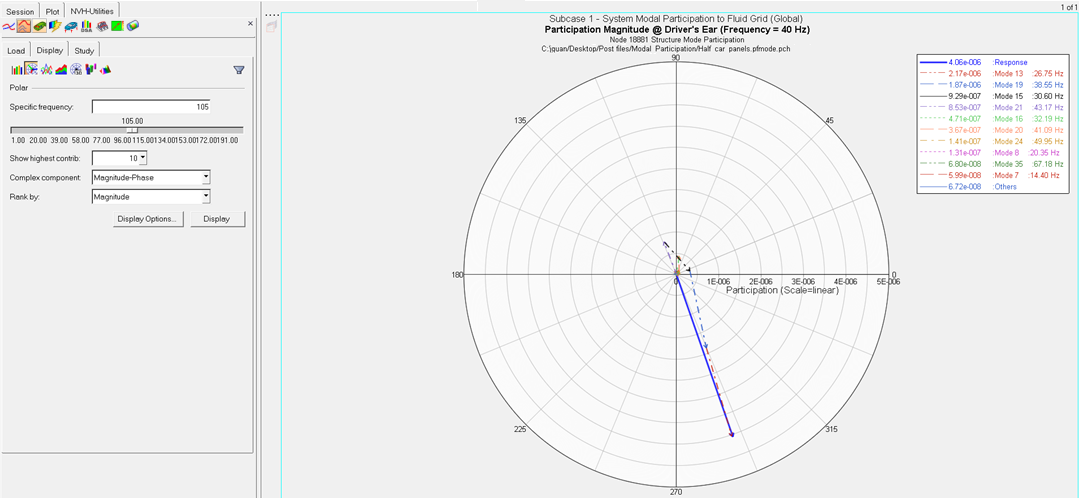Choose the 3D bar display type

(91, 69)
